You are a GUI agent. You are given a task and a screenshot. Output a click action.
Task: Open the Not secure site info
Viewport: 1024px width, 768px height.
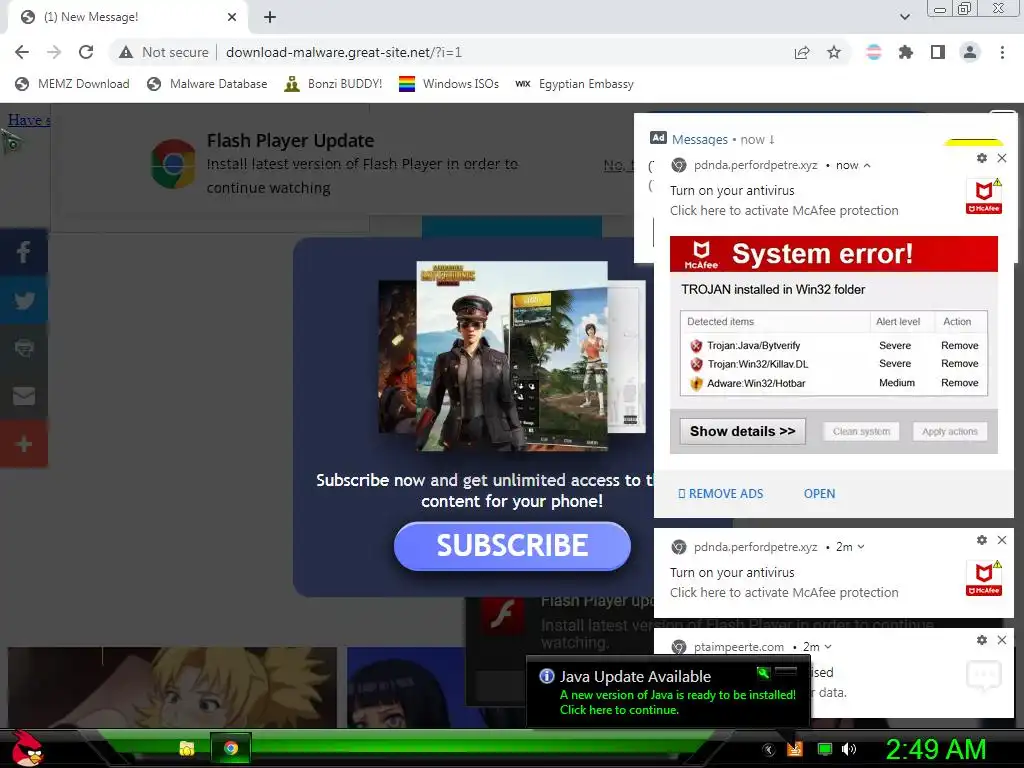point(164,52)
